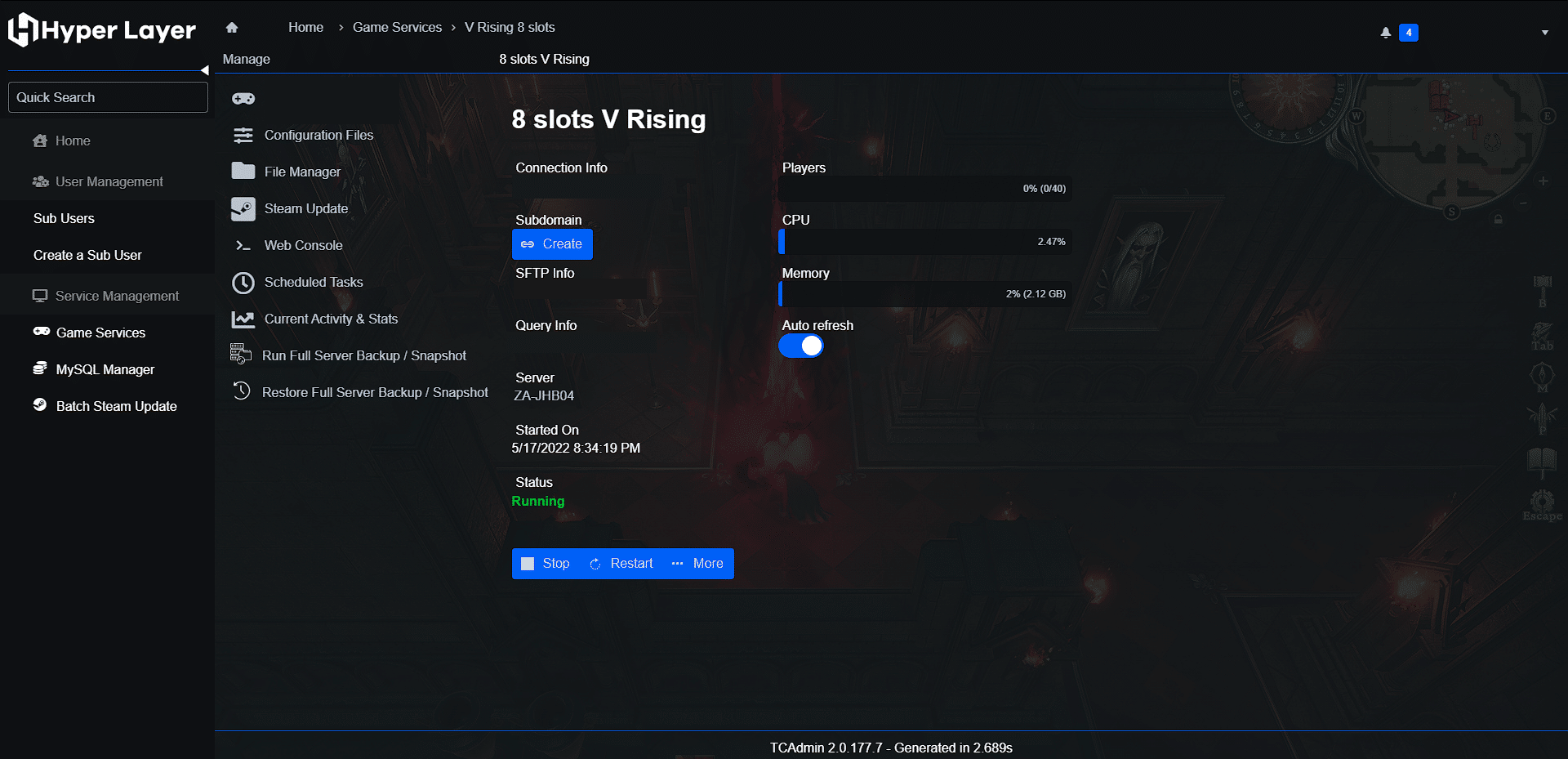Screen dimensions: 1568x759
Task: Open Steam Update
Action: click(306, 208)
